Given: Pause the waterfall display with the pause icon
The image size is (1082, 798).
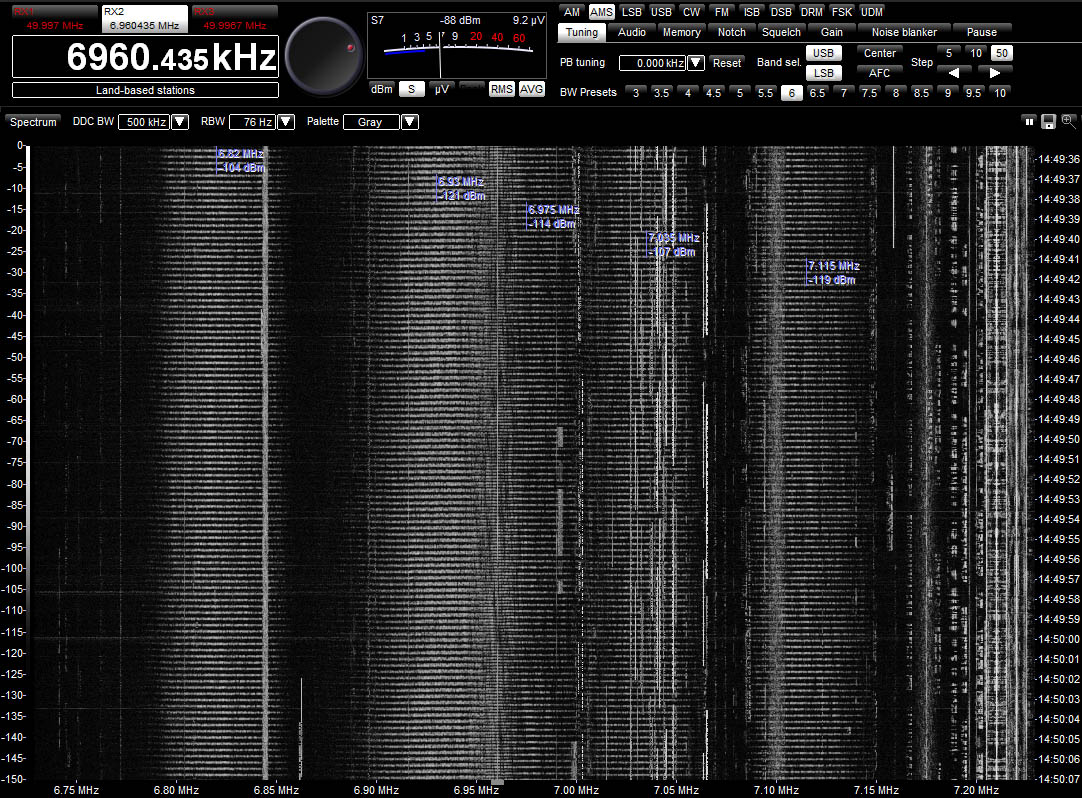Looking at the screenshot, I should tap(1029, 121).
